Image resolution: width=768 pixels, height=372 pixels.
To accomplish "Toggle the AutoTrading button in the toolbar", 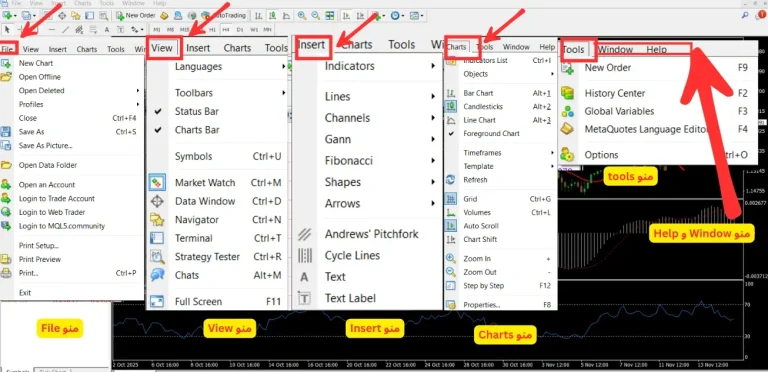I will click(x=224, y=16).
